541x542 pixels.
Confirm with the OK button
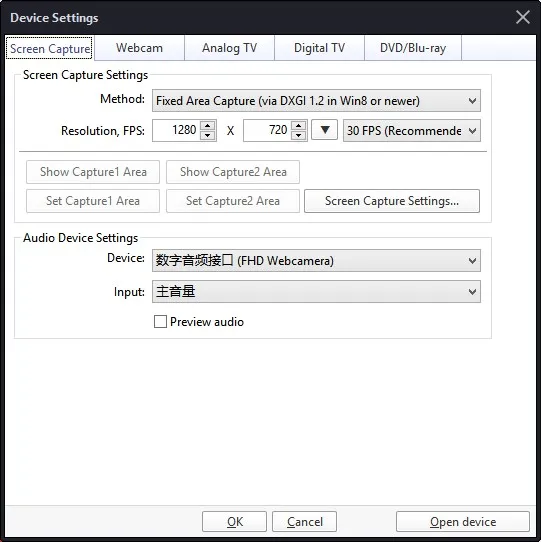click(x=234, y=522)
